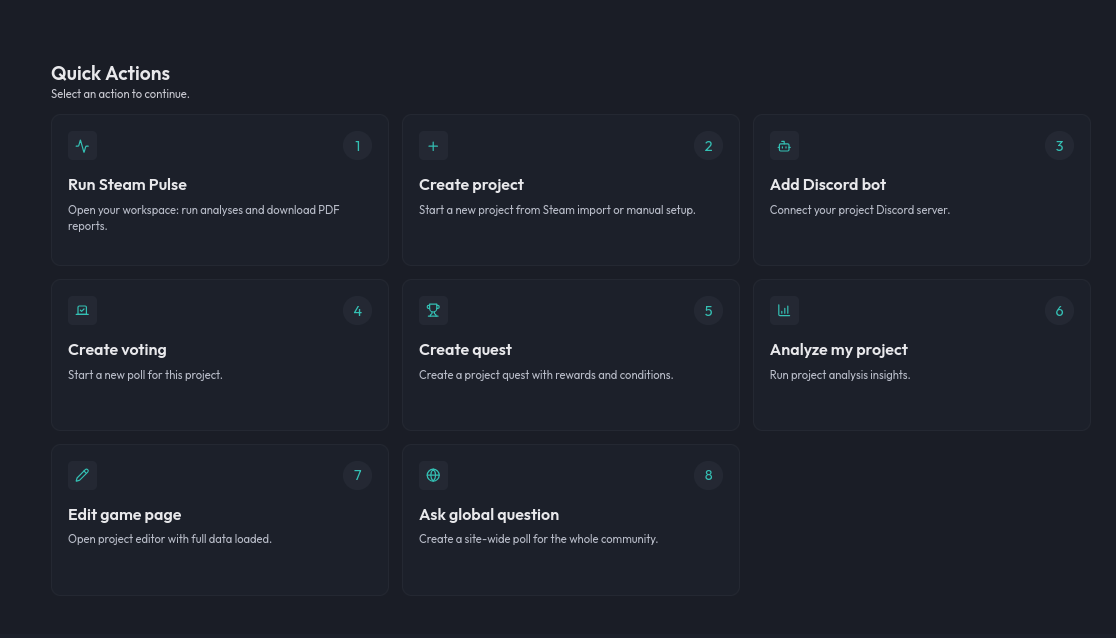Open the Analyze my project action
This screenshot has width=1116, height=638.
pos(921,355)
